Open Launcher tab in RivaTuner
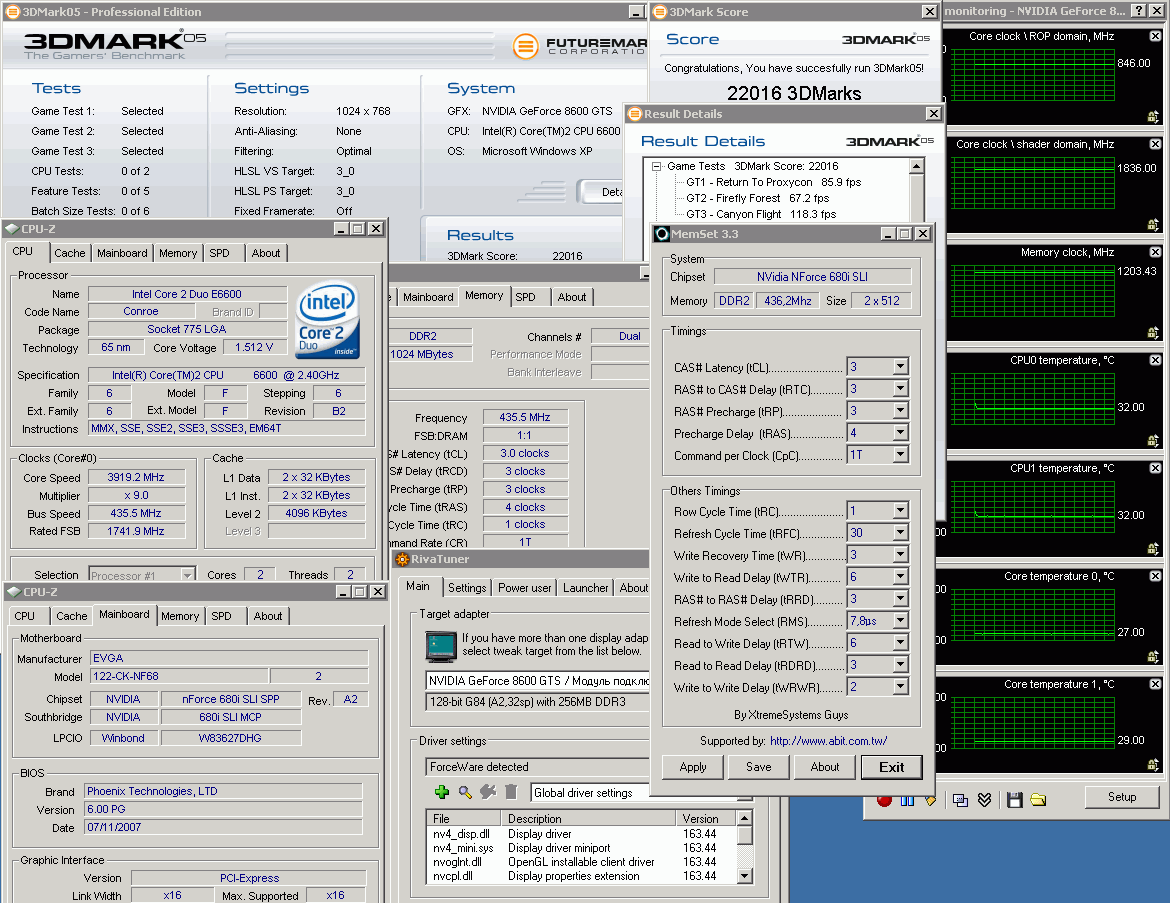 (x=586, y=587)
